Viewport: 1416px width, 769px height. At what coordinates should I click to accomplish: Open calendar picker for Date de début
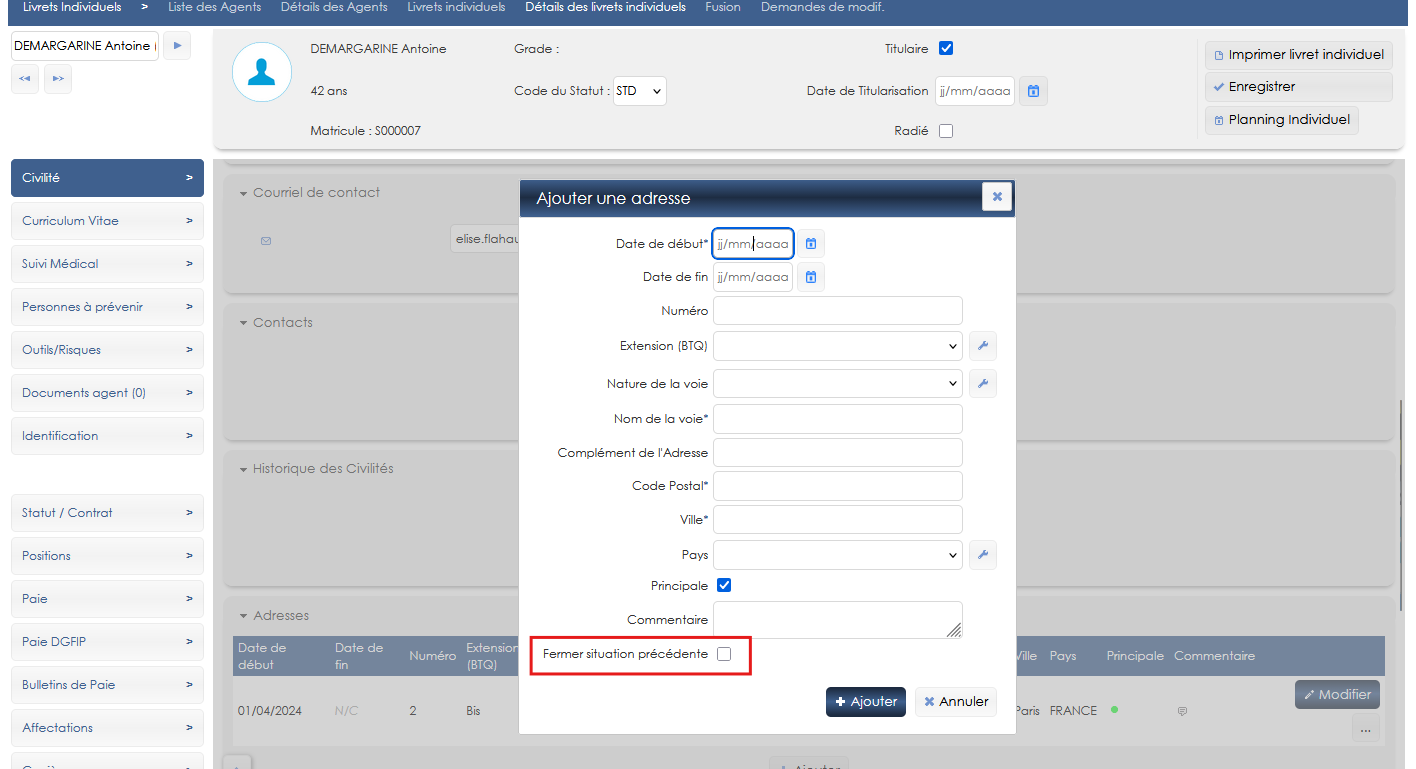point(811,244)
